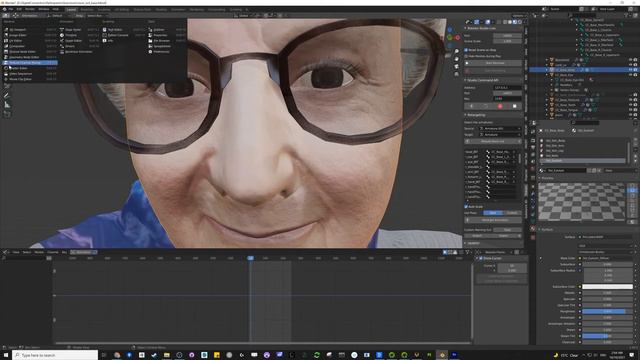Image resolution: width=640 pixels, height=360 pixels.
Task: Click the viewport navigation axis gizmo
Action: [x=453, y=37]
